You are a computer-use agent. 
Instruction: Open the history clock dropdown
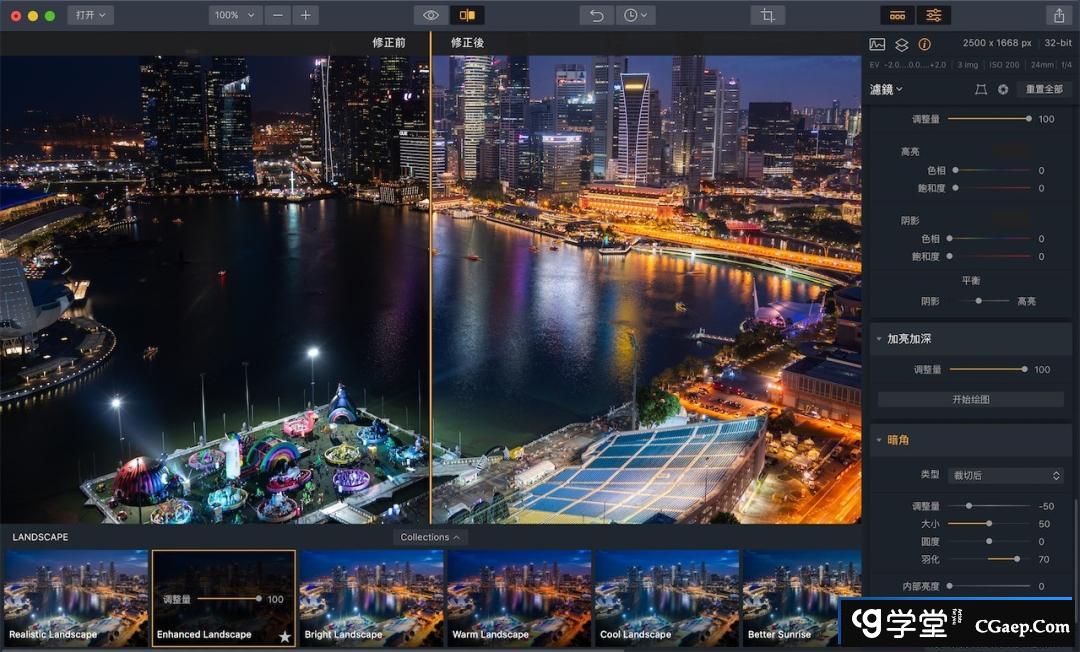click(x=635, y=15)
